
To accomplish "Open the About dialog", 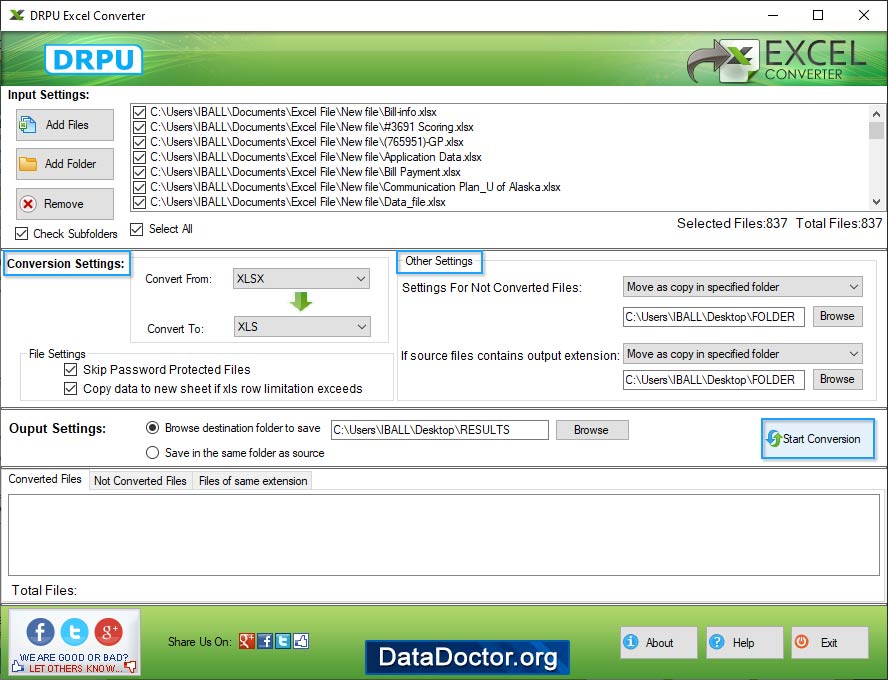I will point(659,643).
